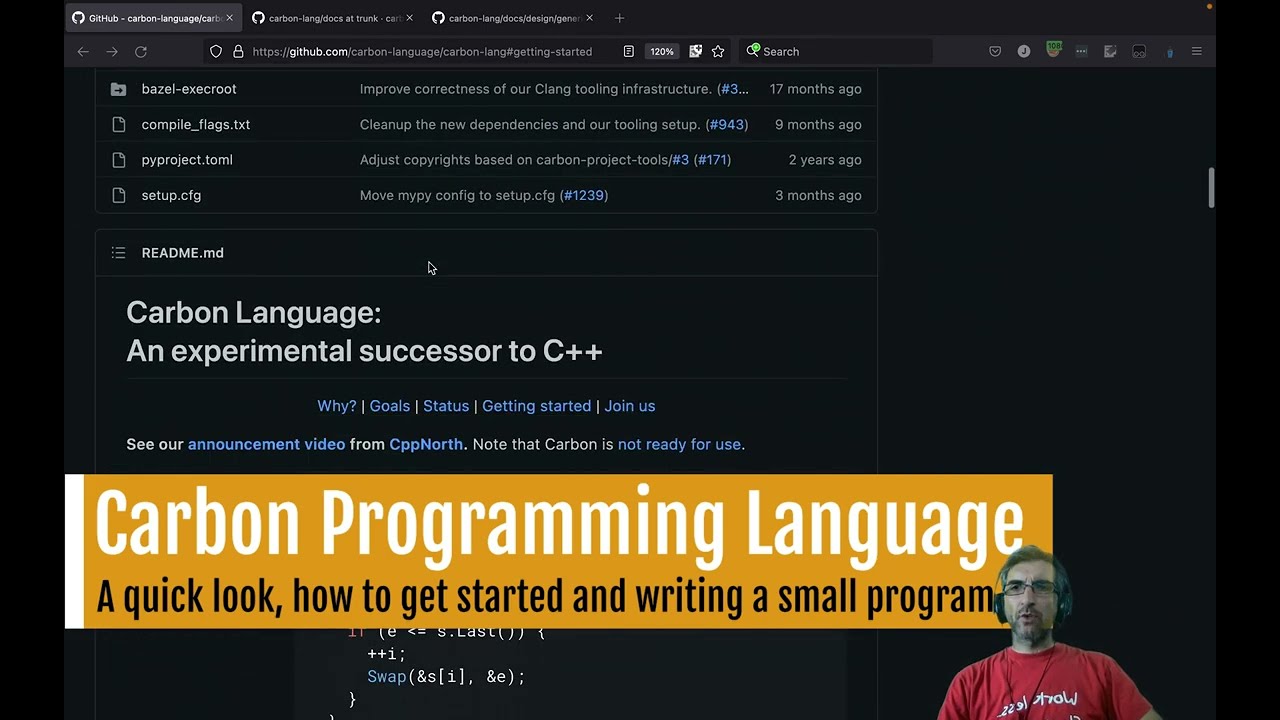Click the bazel-execroot folder icon

(x=118, y=89)
